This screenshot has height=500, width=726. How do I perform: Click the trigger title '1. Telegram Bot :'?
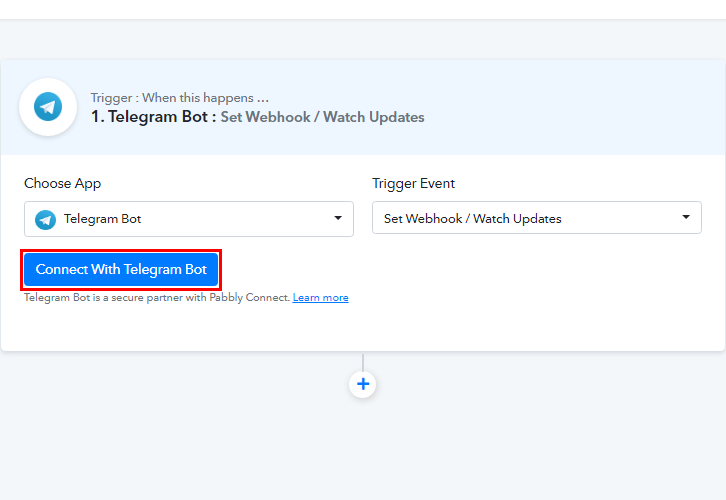click(154, 117)
